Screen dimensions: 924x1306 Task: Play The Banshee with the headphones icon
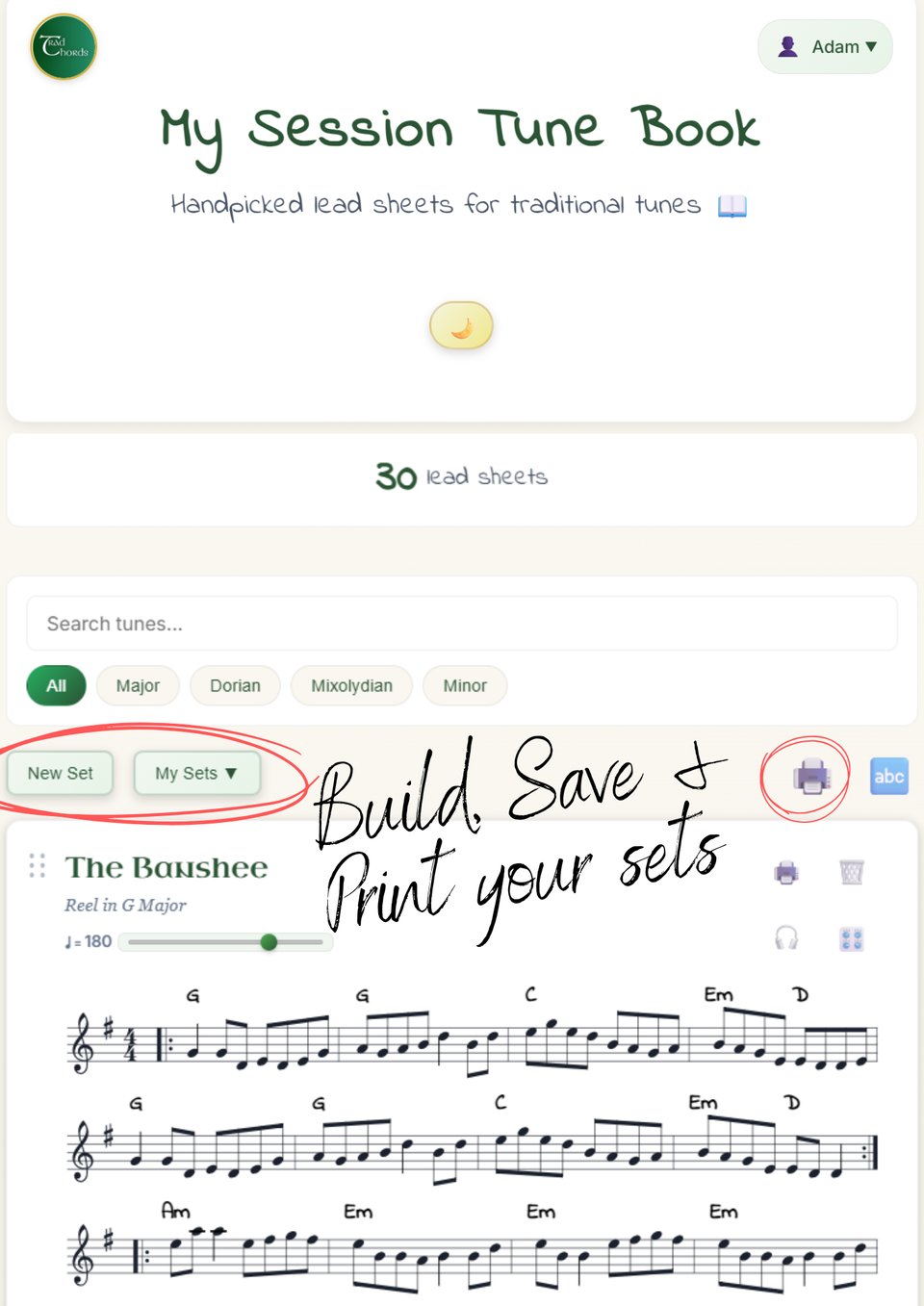786,938
